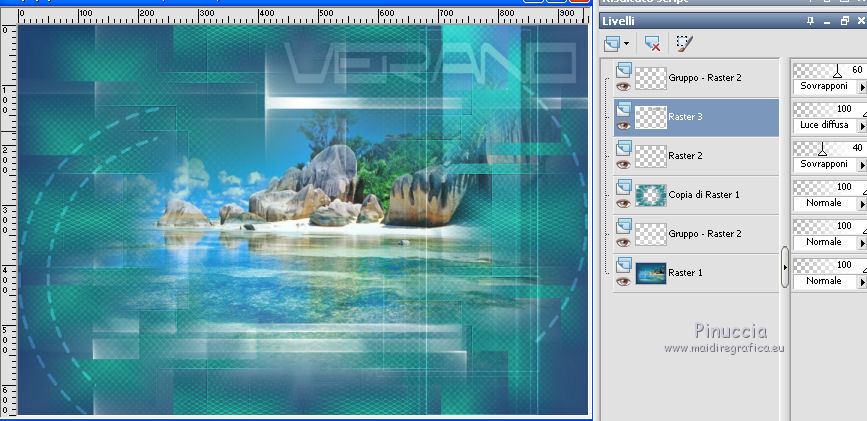Open Normale blend dropdown for Raster 1 layer
The height and width of the screenshot is (421, 867).
[x=862, y=282]
